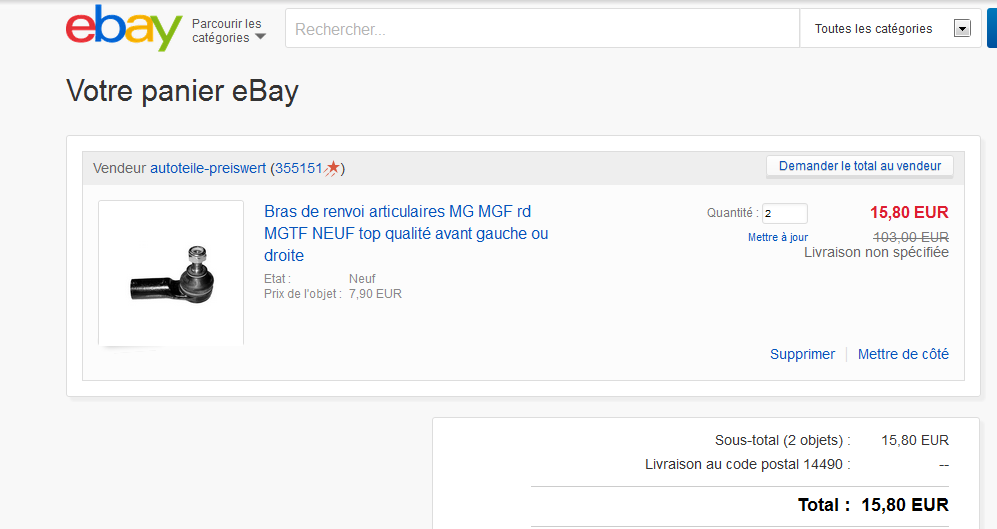Viewport: 997px width, 529px height.
Task: Click the crossed-out 103,00 EUR price
Action: click(x=911, y=237)
